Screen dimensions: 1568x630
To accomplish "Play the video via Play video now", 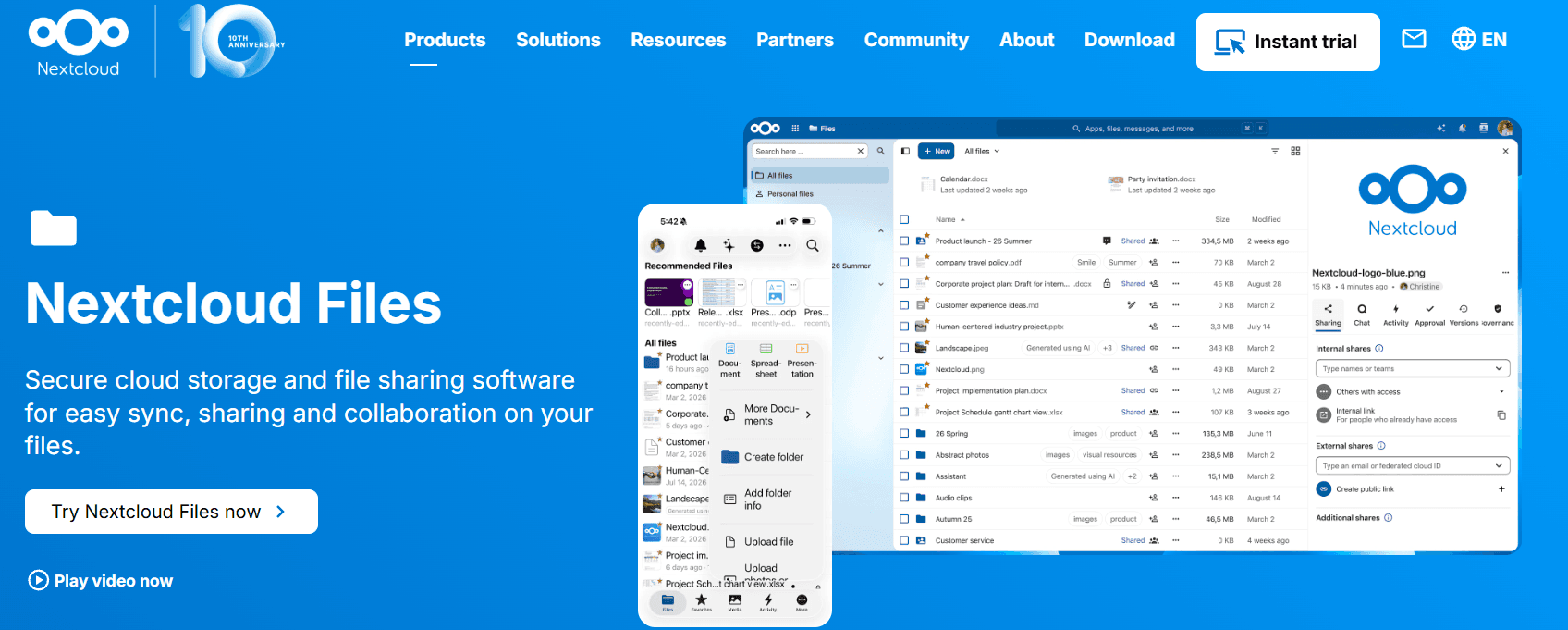I will [101, 581].
